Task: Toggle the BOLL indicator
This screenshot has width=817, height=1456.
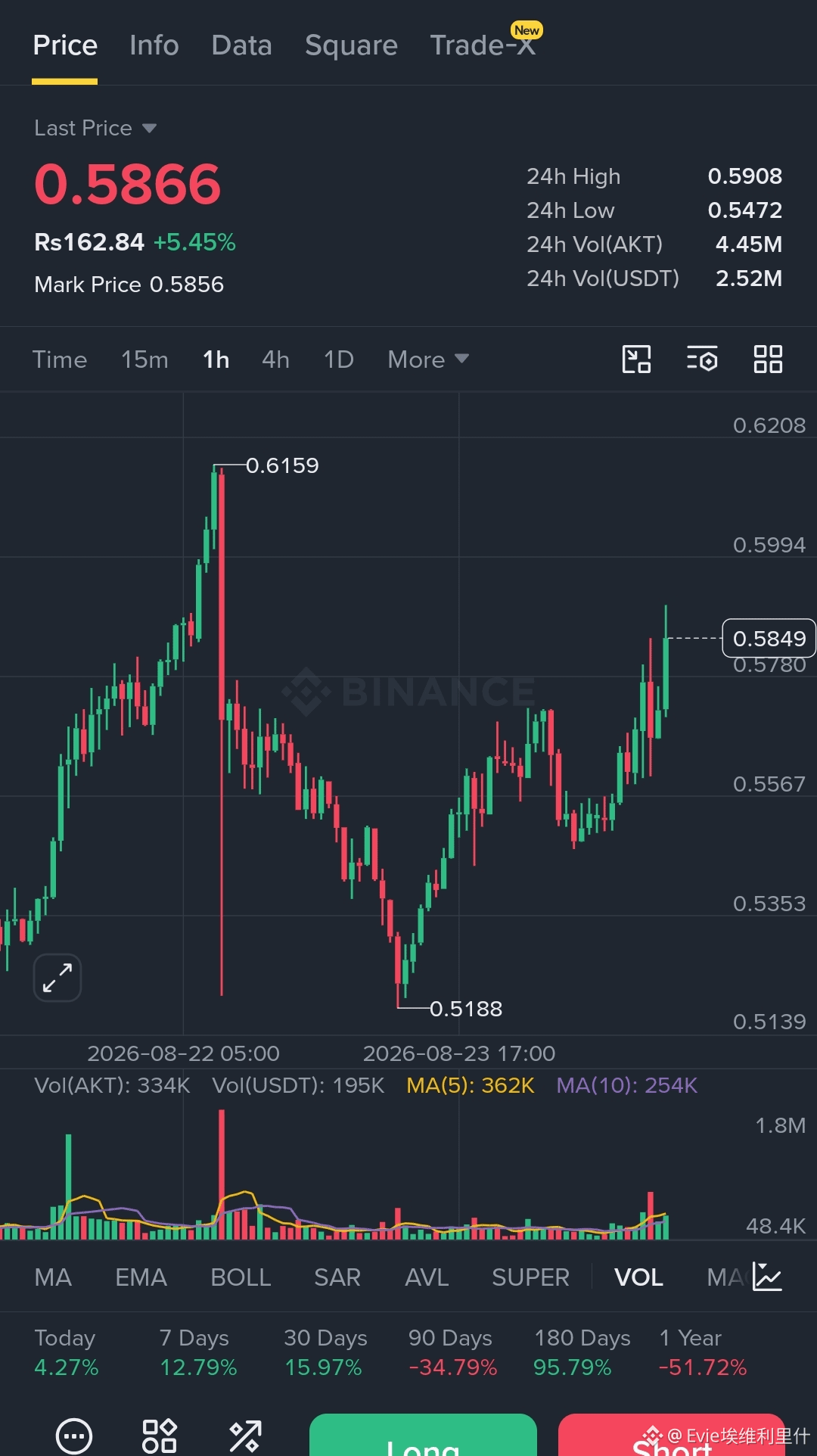Action: pos(241,1277)
